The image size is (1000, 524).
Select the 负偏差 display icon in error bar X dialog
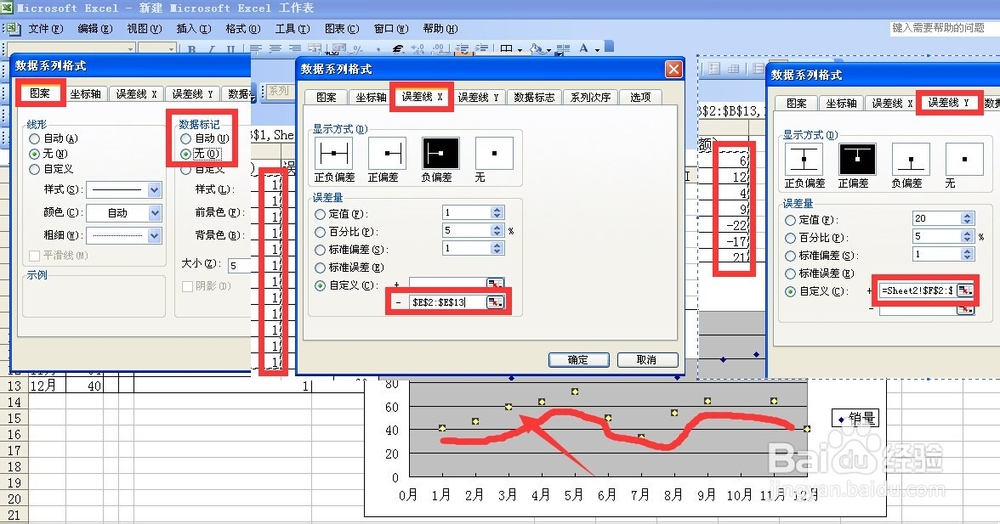coord(440,154)
